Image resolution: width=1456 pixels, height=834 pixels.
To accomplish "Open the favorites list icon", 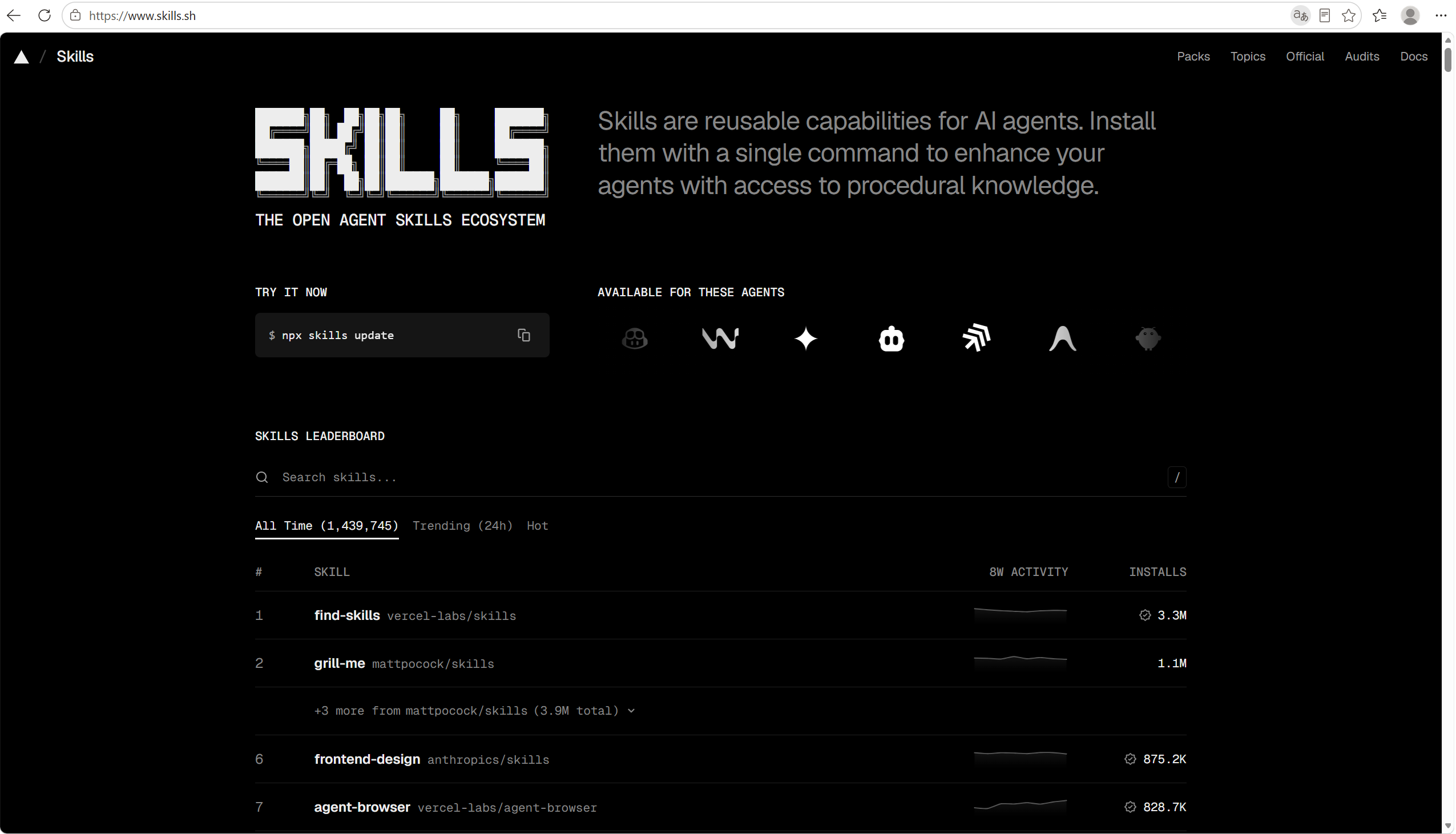I will [1380, 15].
